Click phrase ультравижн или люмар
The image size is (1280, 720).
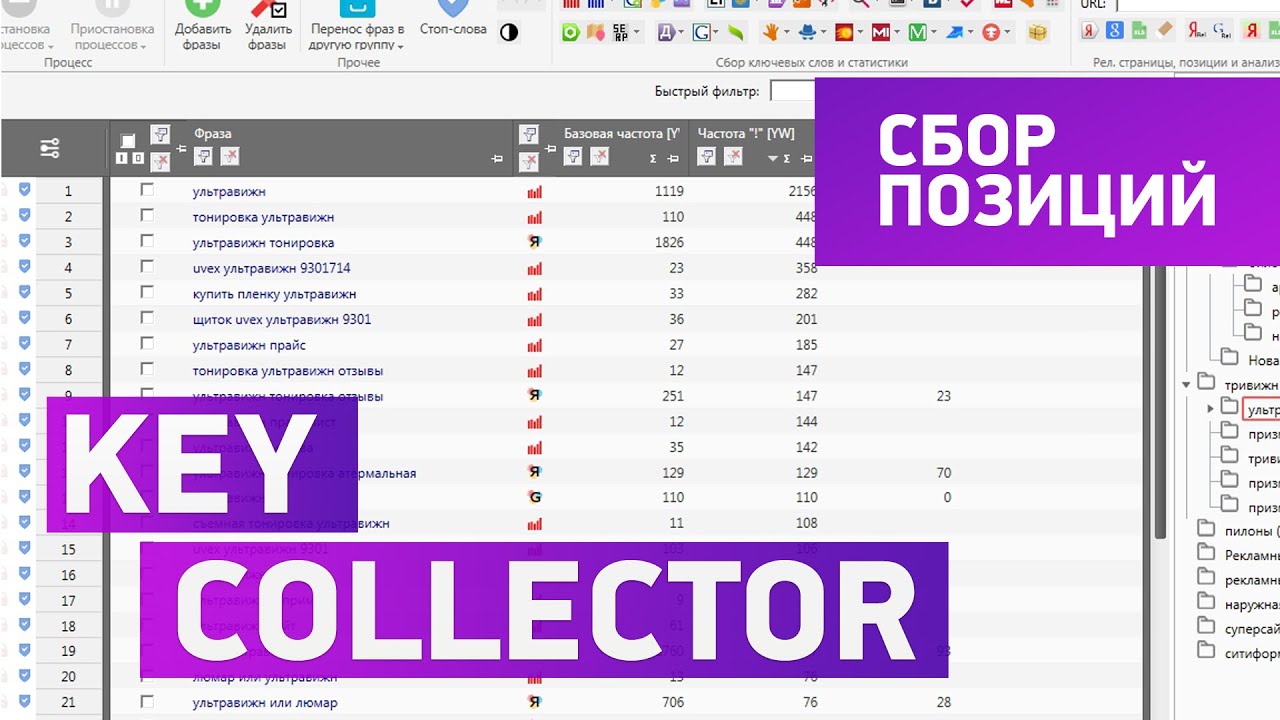pos(265,703)
